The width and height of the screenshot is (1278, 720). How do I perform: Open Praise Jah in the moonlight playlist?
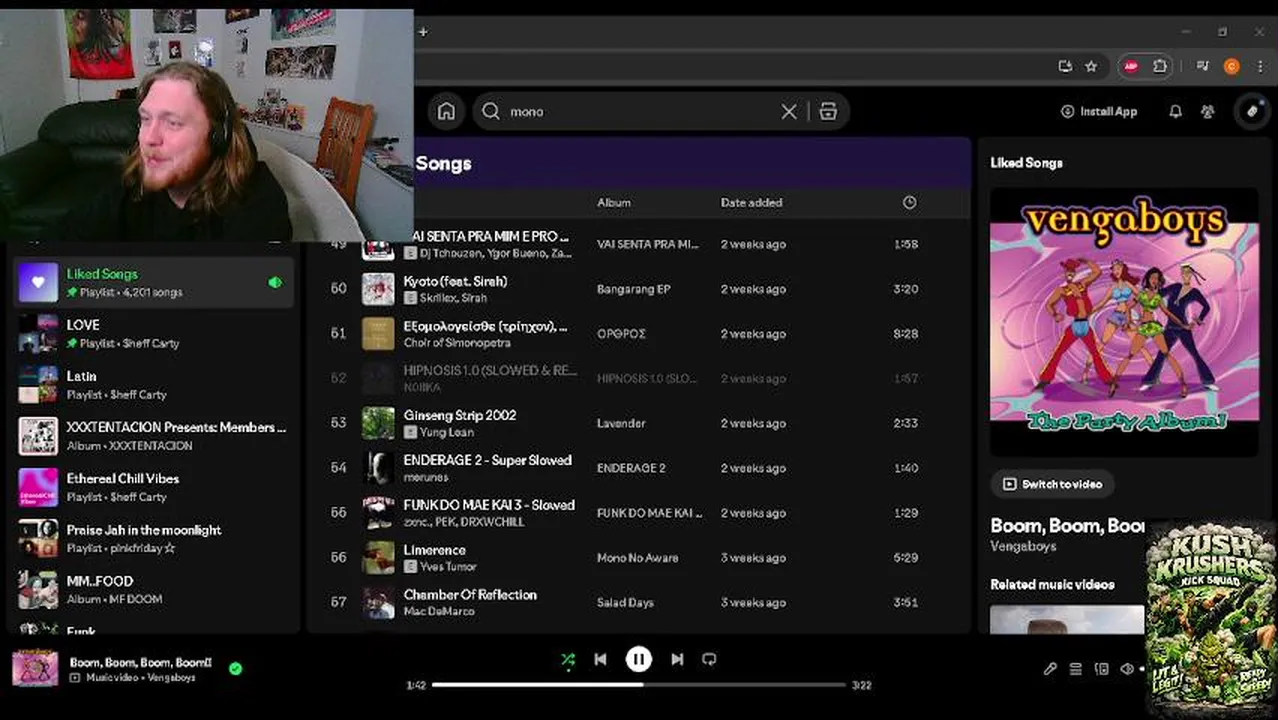pyautogui.click(x=154, y=539)
